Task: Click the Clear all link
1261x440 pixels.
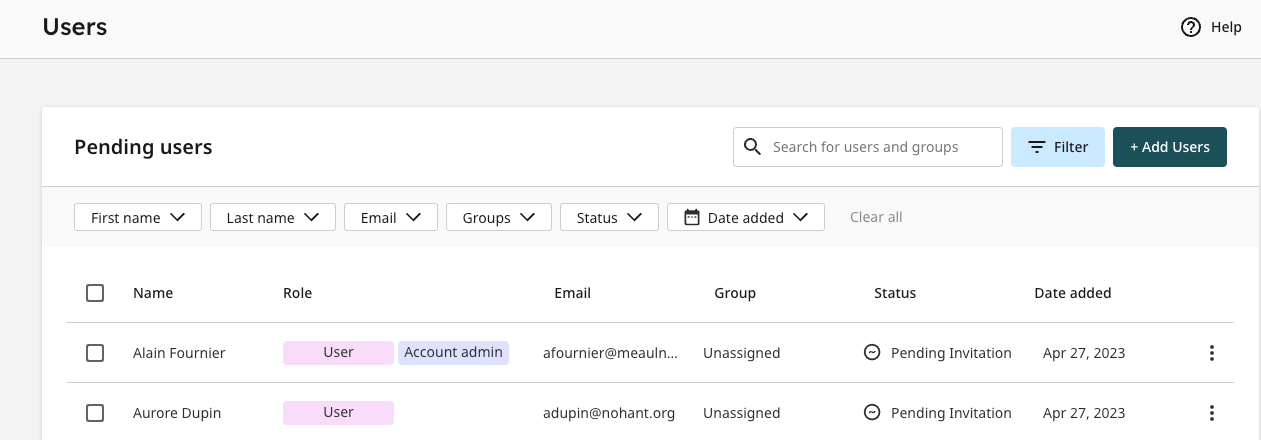Action: 876,217
